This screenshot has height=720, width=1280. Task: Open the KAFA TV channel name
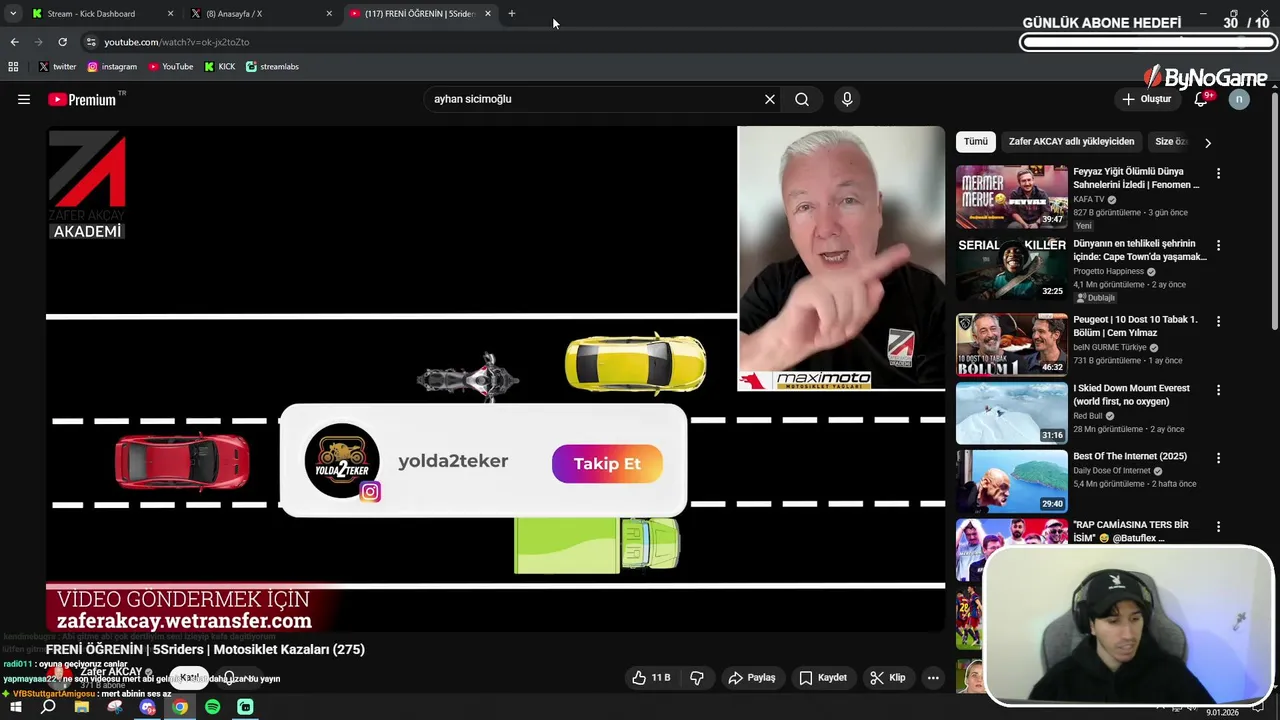click(x=1088, y=199)
